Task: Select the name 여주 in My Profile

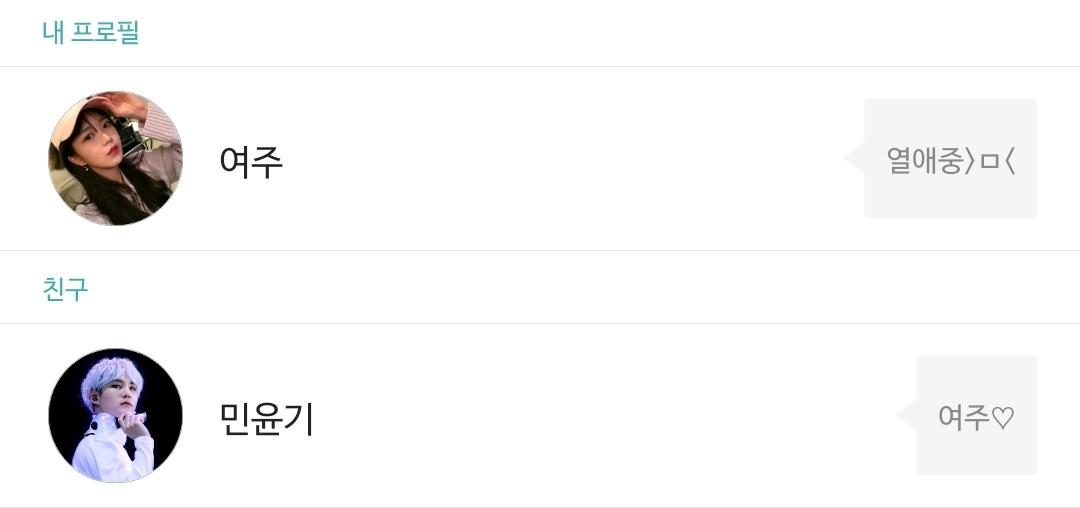Action: (x=251, y=160)
